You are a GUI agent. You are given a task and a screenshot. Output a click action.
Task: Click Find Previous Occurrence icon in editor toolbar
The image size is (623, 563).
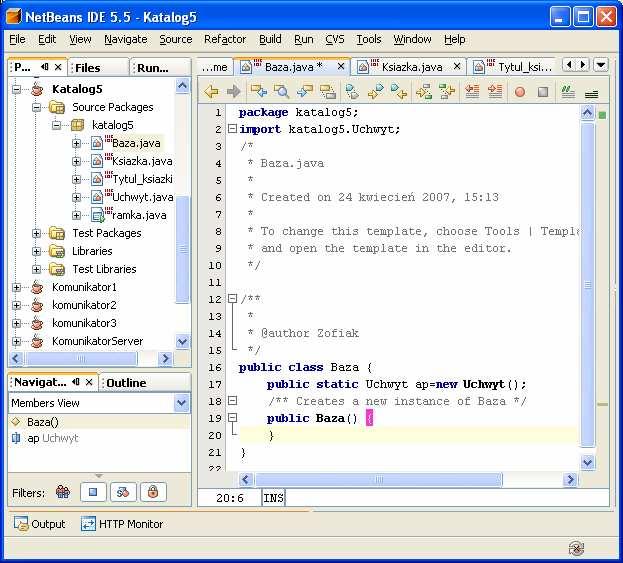259,91
